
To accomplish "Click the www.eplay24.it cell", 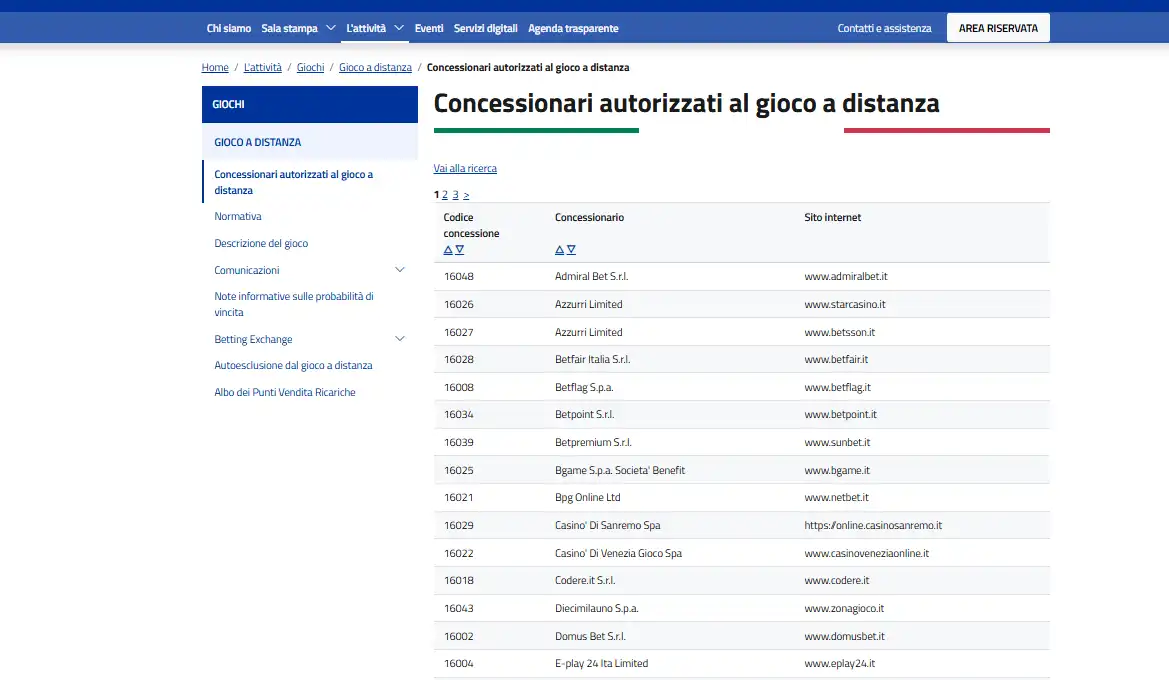I will coord(839,664).
